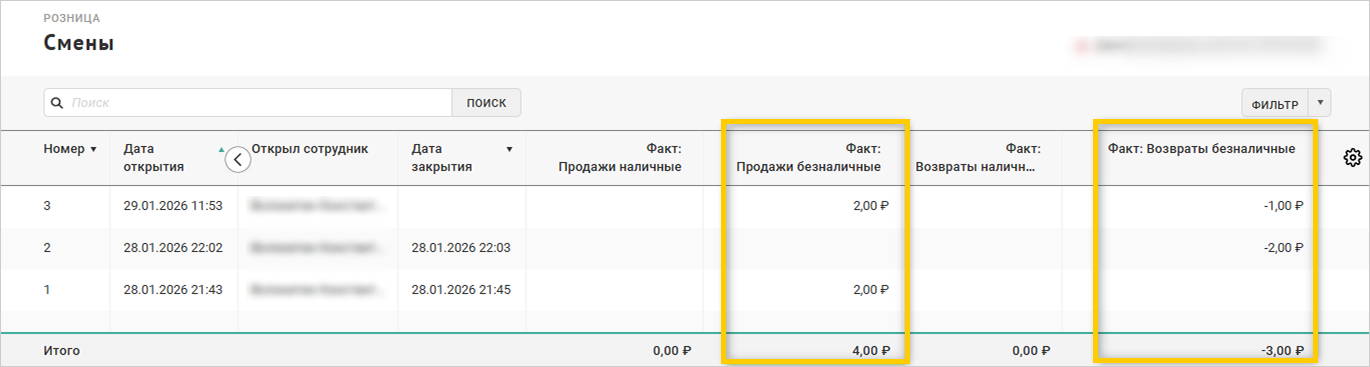The height and width of the screenshot is (367, 1370).
Task: Sort by Номер column arrow
Action: coord(93,149)
